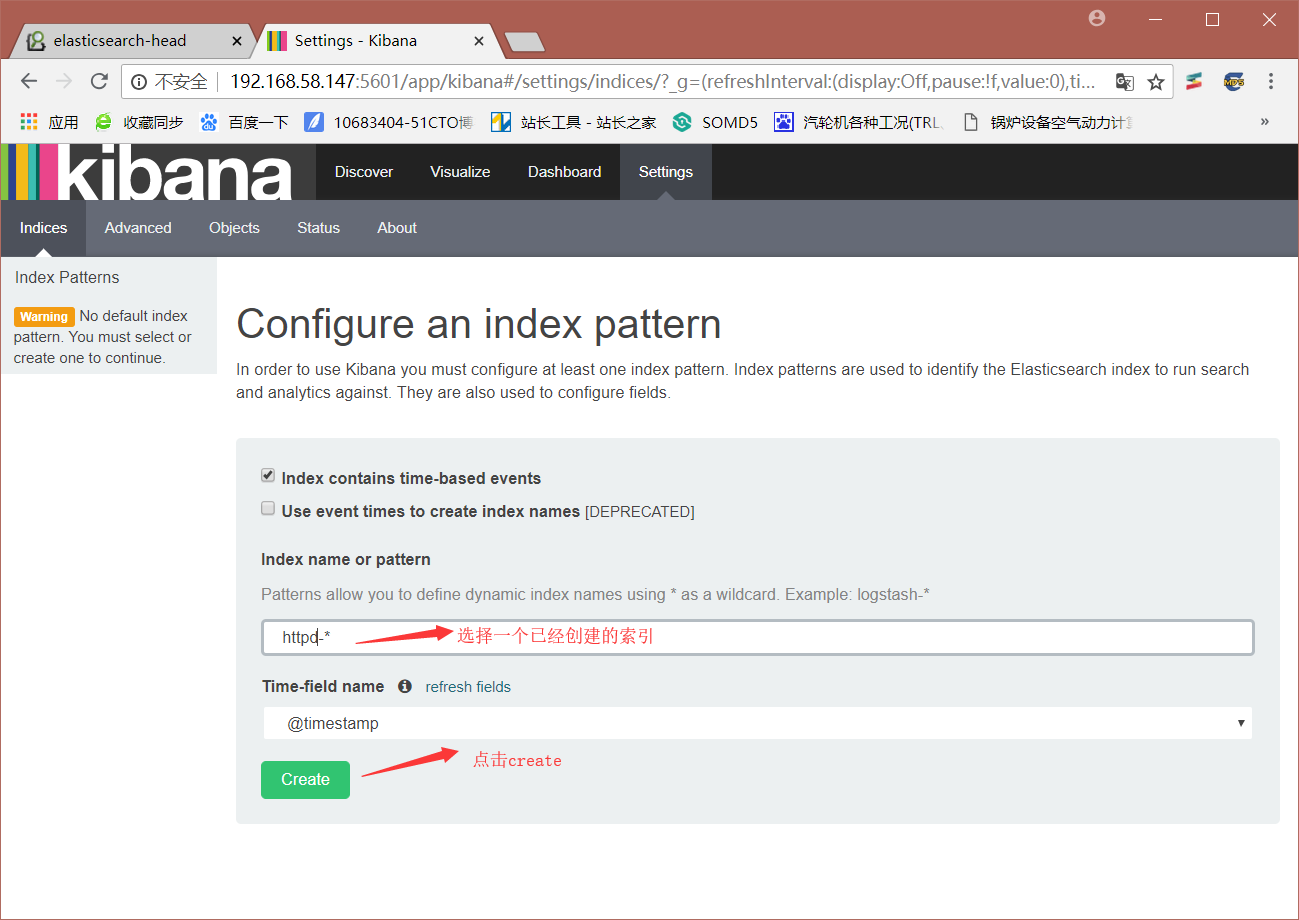Click the Time-field name info icon
This screenshot has height=920, width=1299.
coord(405,686)
